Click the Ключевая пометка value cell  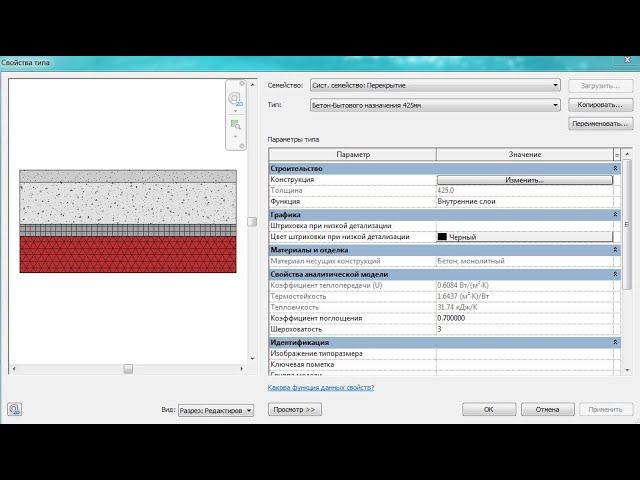(524, 364)
